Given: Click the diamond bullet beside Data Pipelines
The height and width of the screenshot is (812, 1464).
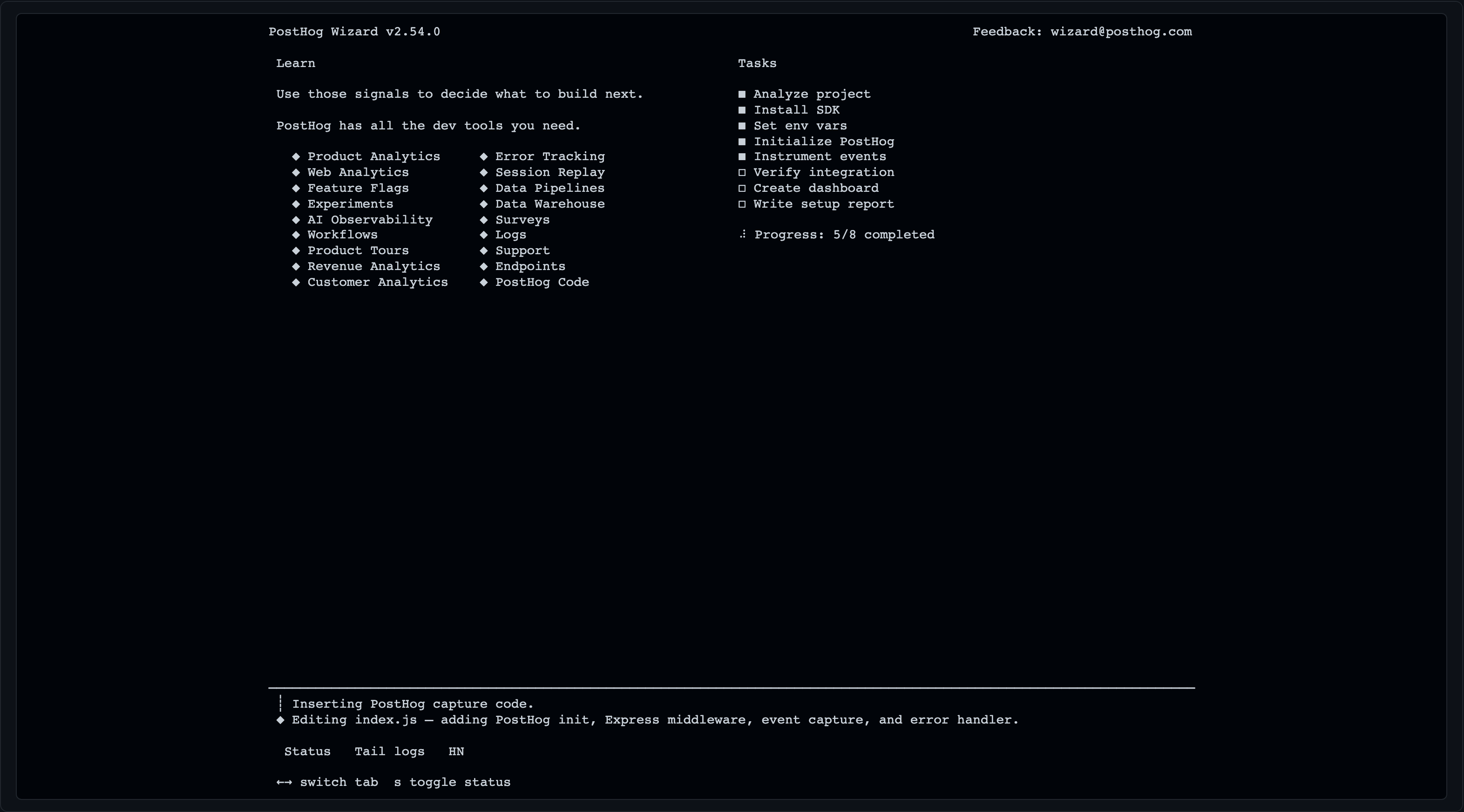Looking at the screenshot, I should click(x=484, y=189).
